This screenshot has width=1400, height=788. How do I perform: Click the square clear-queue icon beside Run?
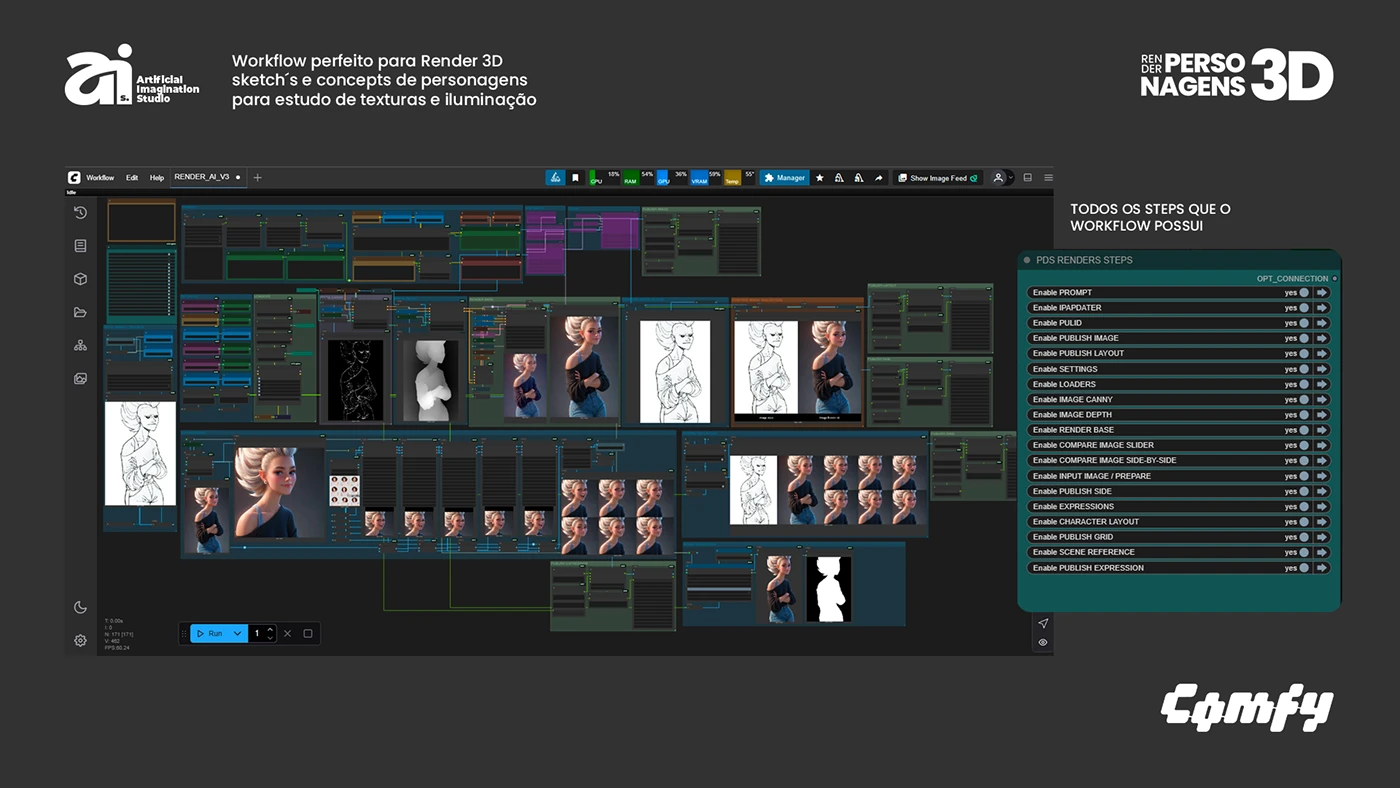308,633
